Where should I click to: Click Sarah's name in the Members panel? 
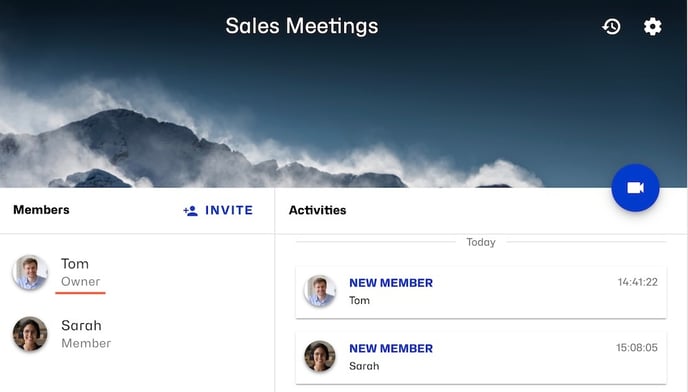[x=81, y=325]
